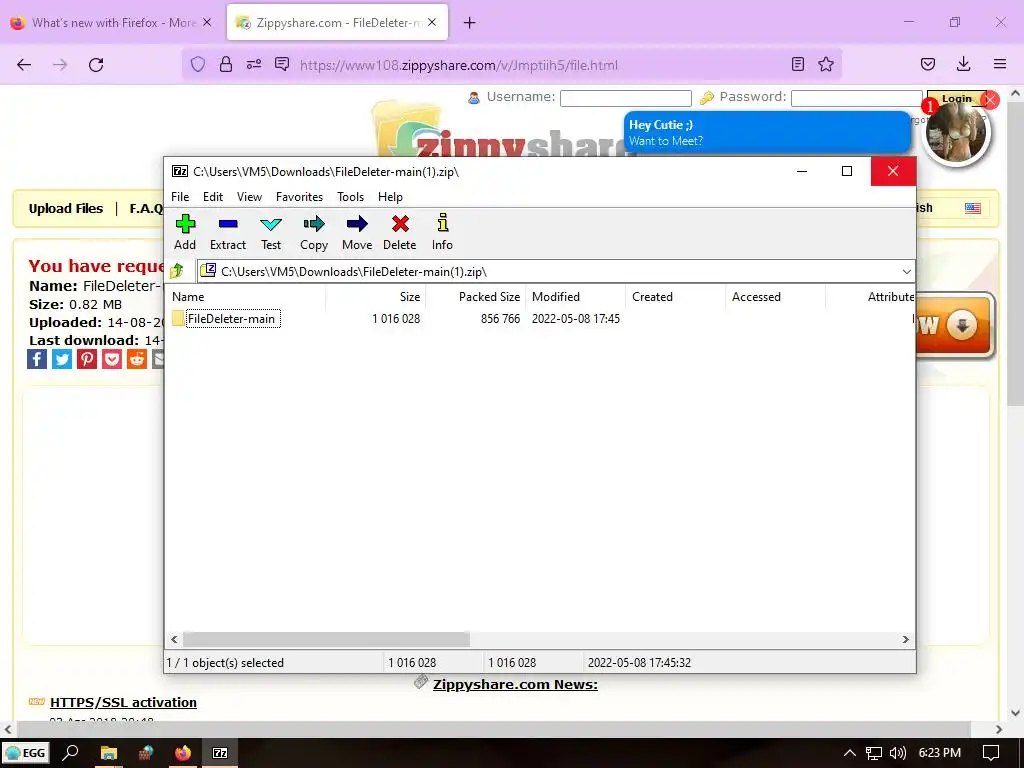Open HTTPS/SSL activation news link
Image resolution: width=1024 pixels, height=768 pixels.
coord(123,703)
